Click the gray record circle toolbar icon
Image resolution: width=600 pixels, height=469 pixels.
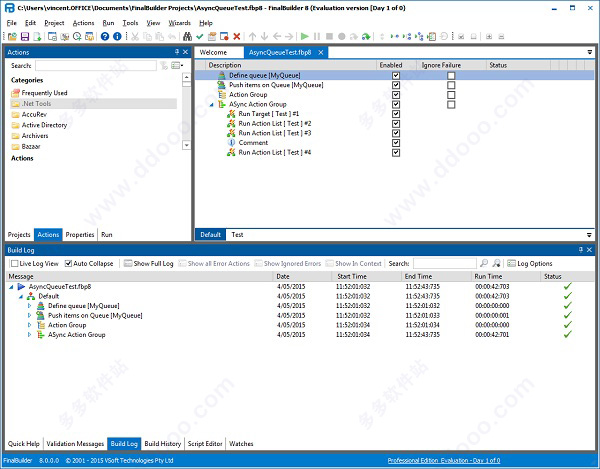[342, 36]
